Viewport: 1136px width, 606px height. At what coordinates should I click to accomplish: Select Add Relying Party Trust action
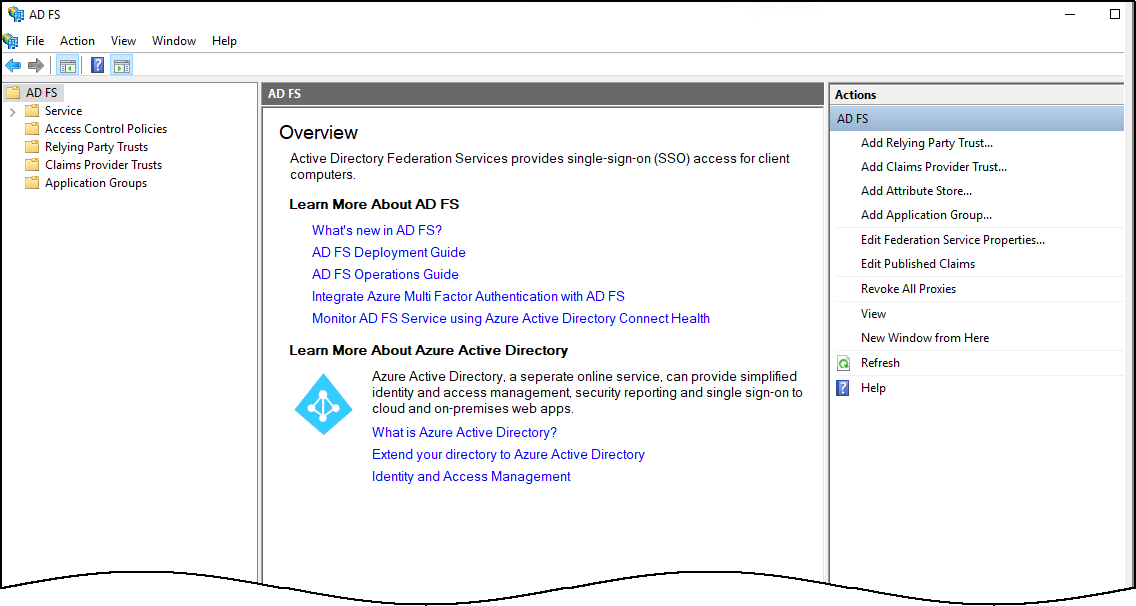(x=926, y=142)
